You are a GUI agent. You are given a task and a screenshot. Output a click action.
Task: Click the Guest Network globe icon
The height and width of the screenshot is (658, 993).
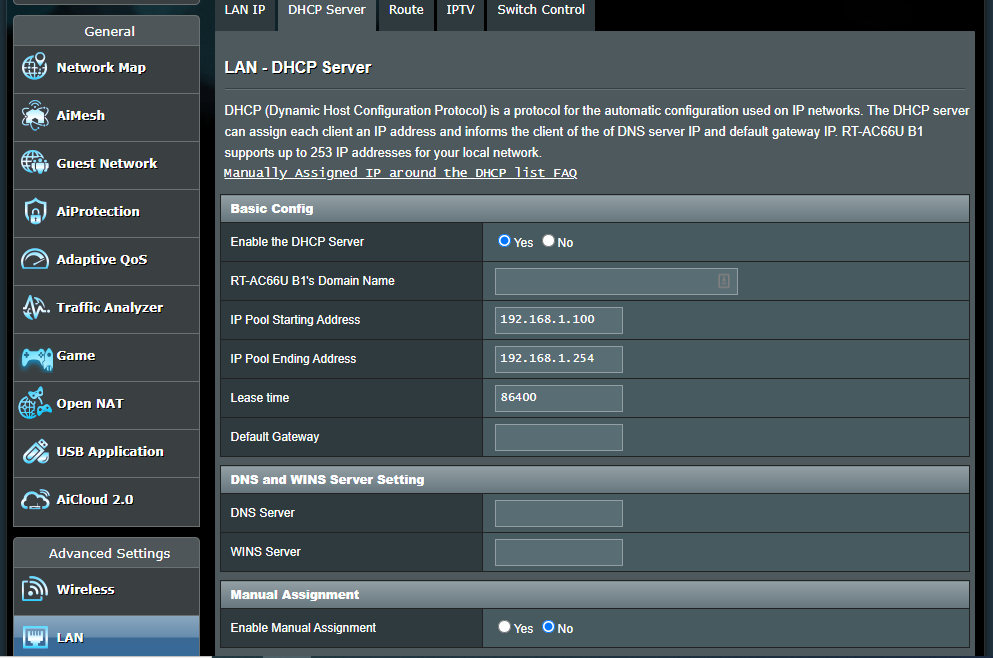[x=35, y=163]
